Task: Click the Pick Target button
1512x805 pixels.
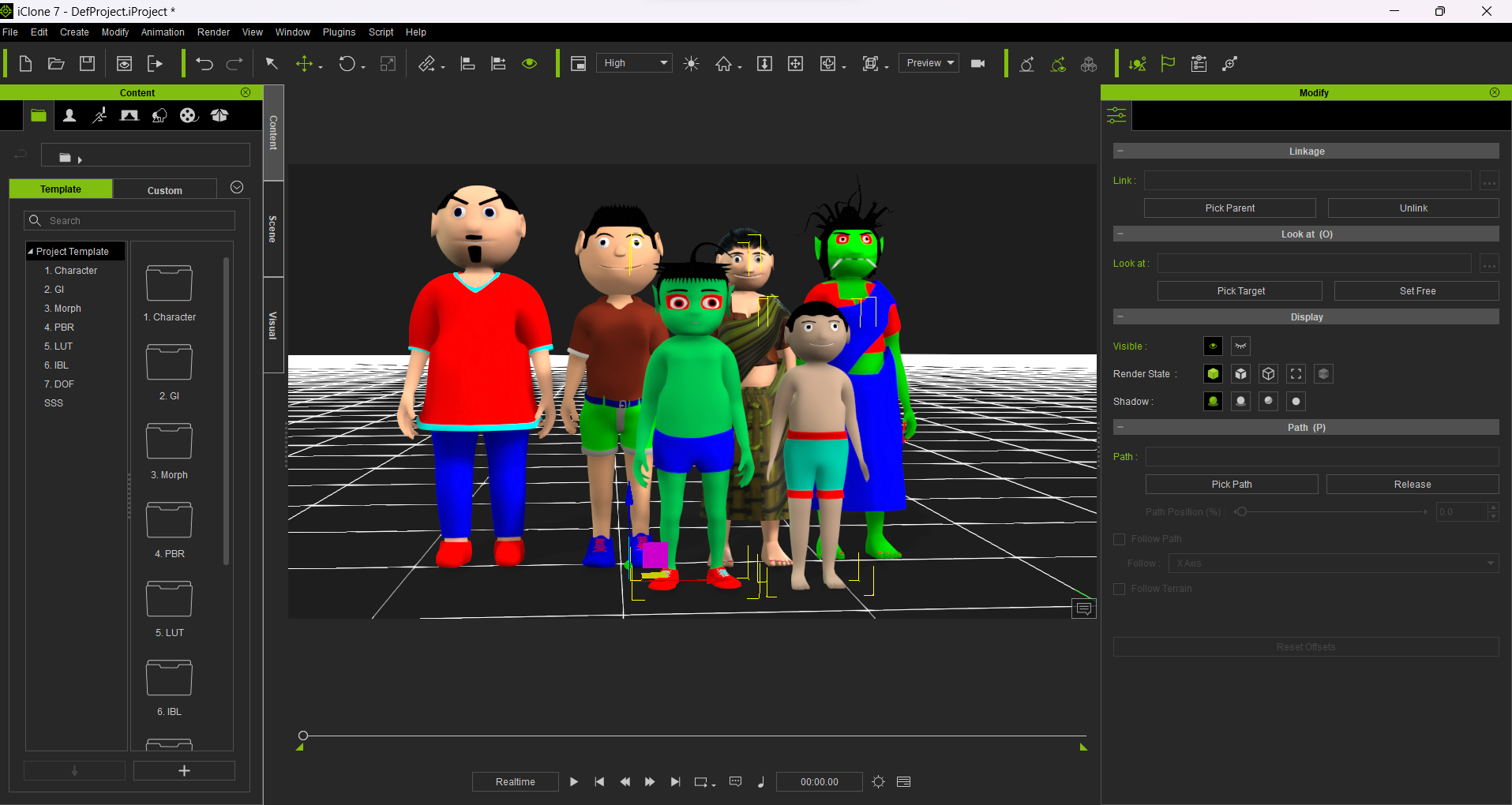Action: tap(1240, 291)
